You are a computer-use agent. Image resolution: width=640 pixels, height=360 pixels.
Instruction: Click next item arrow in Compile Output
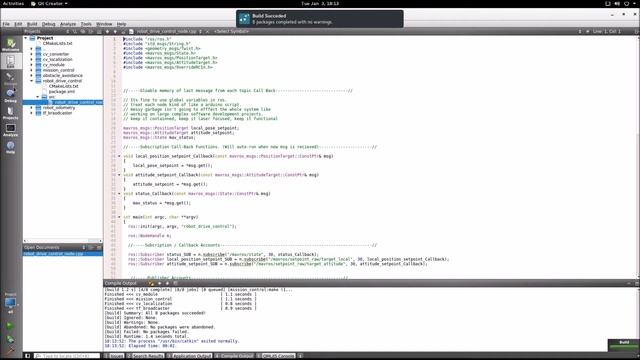pos(167,283)
